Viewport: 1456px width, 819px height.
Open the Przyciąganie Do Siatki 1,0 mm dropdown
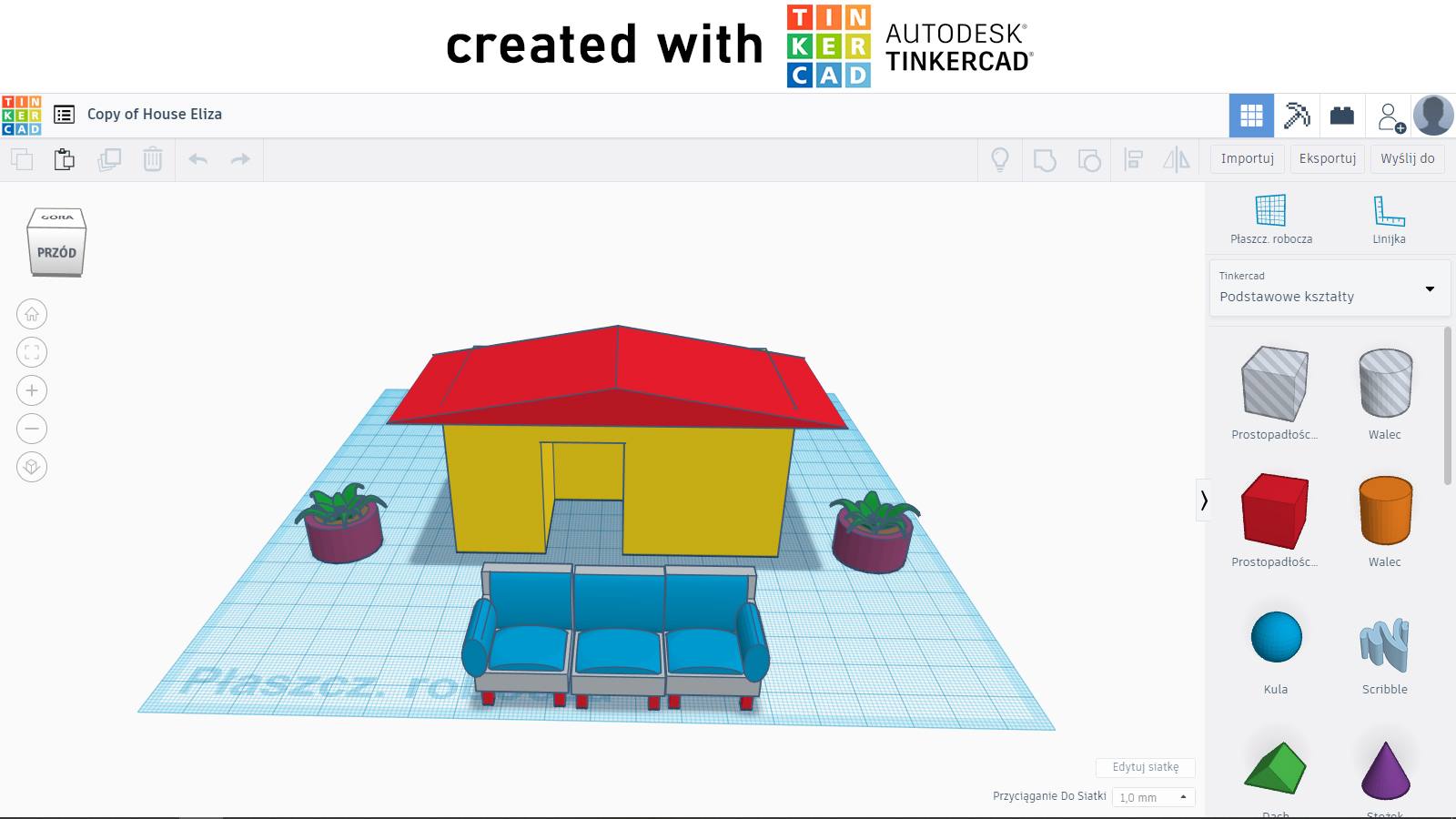point(1153,797)
